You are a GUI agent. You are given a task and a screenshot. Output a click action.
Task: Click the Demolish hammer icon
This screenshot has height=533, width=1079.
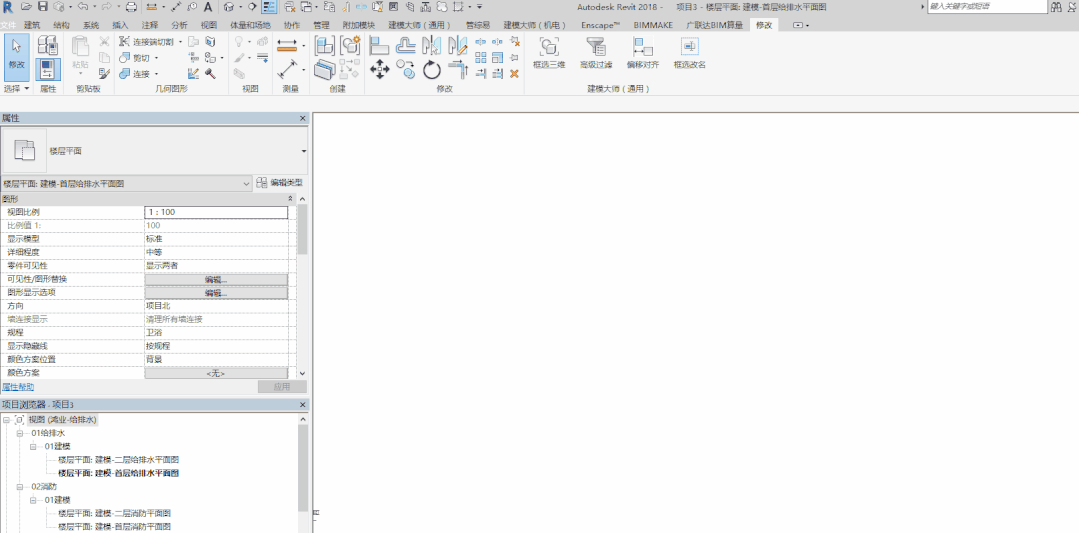coord(211,73)
